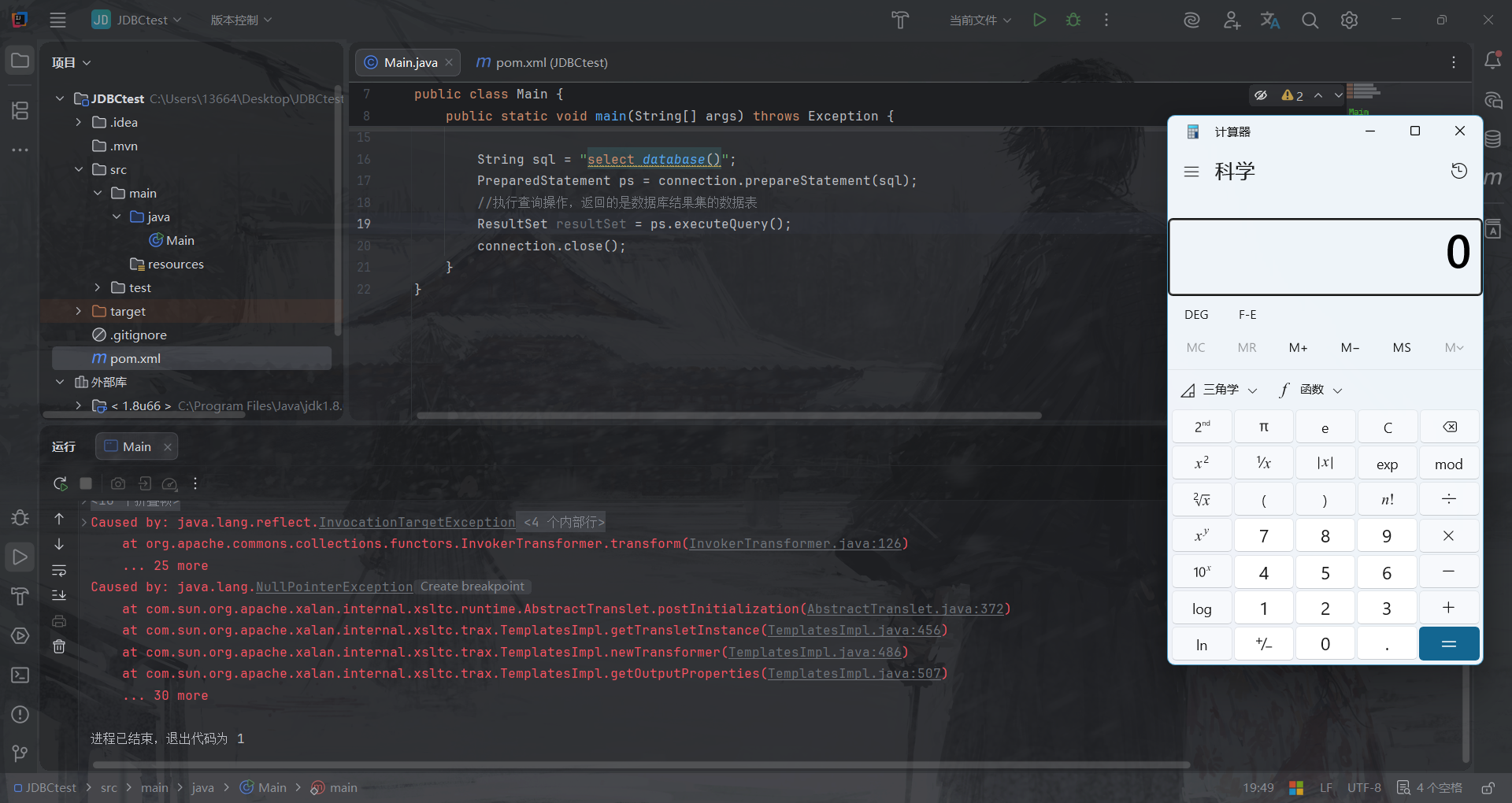1512x803 pixels.
Task: Toggle the reader mode eye icon in editor
Action: point(1261,95)
